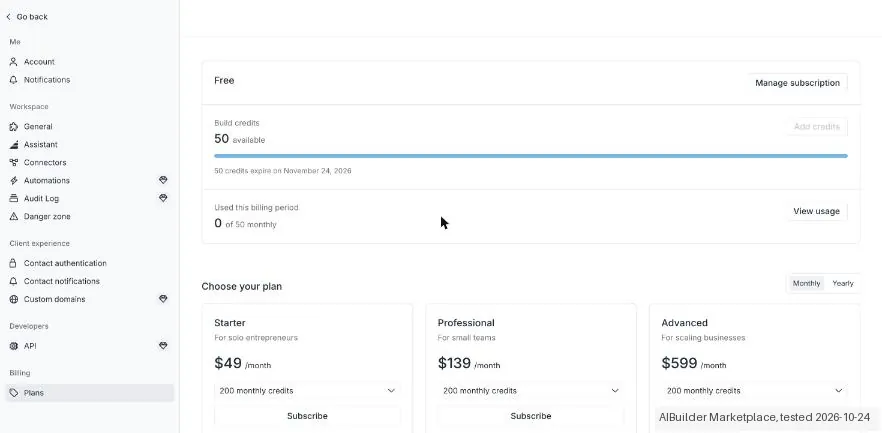Viewport: 882px width, 433px height.
Task: Open Professional plan monthly credits dropdown
Action: tap(530, 391)
